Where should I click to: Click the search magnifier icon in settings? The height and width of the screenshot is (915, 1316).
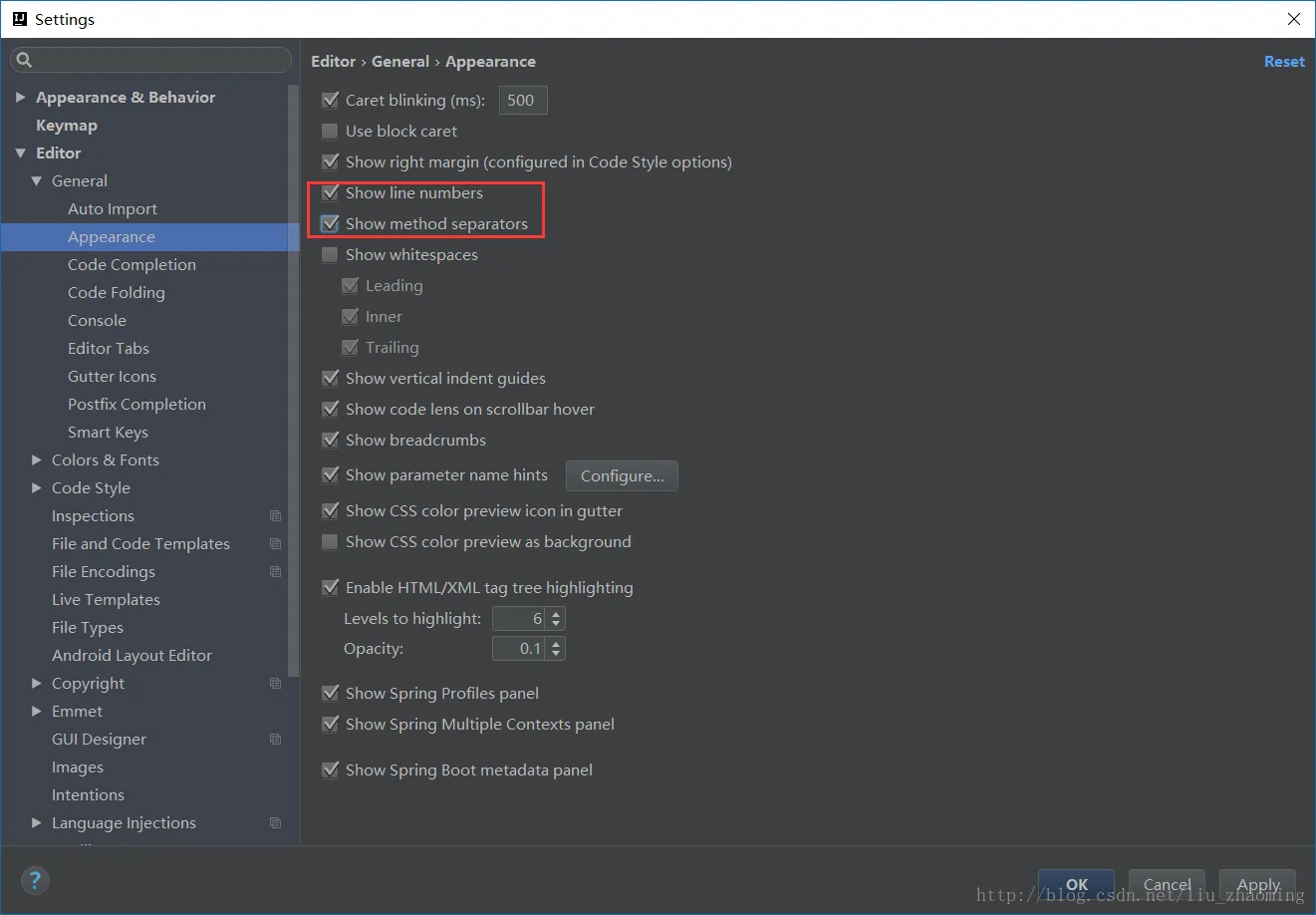(24, 60)
